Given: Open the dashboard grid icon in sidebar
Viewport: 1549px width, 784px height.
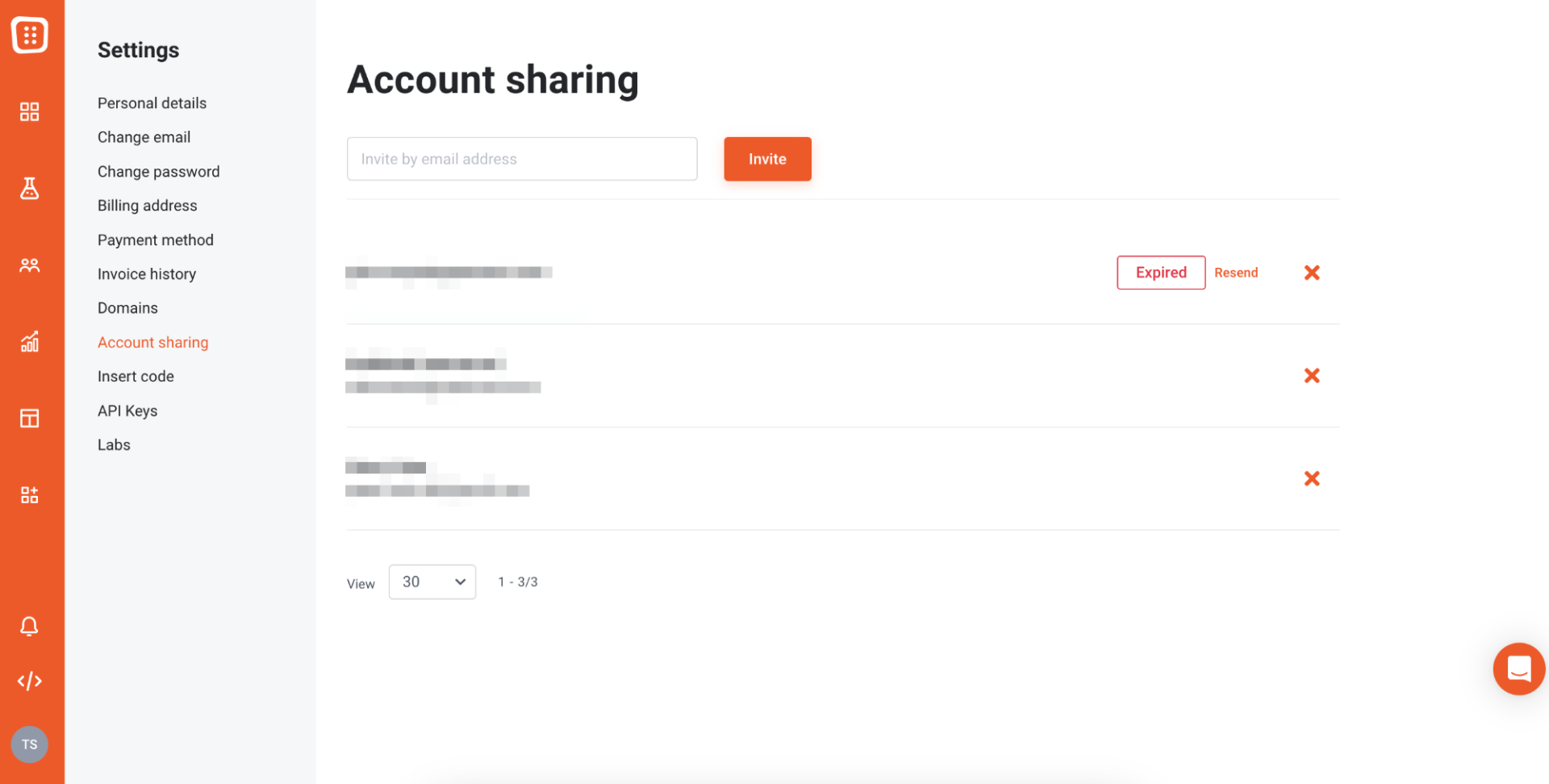Looking at the screenshot, I should [30, 111].
